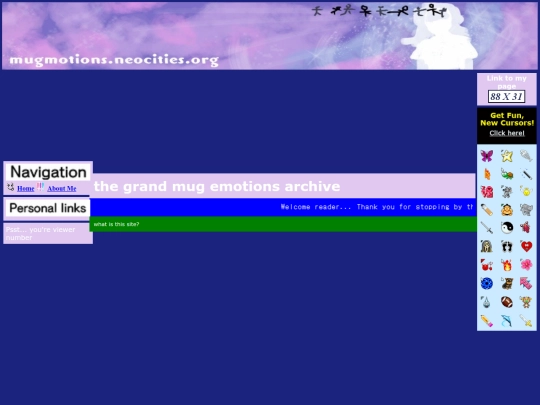
Task: Pick the gray elephant cursor
Action: coord(526,210)
